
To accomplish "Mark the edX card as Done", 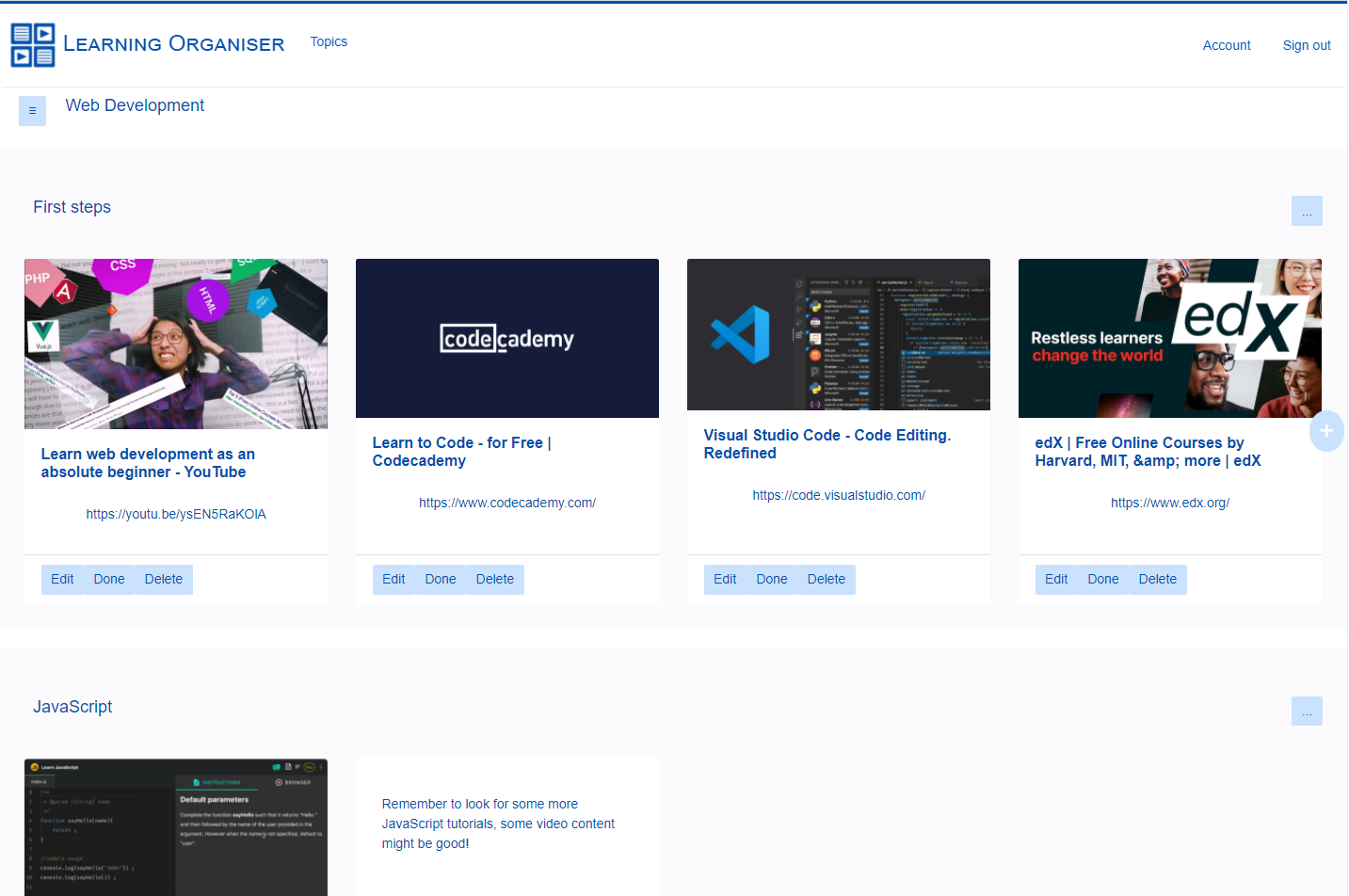I will point(1102,580).
